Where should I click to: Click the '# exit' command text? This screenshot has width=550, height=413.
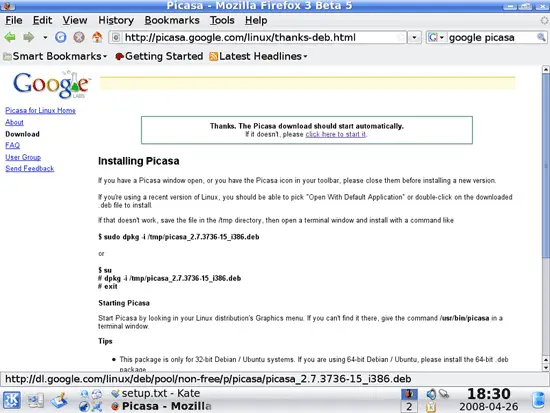tap(108, 286)
